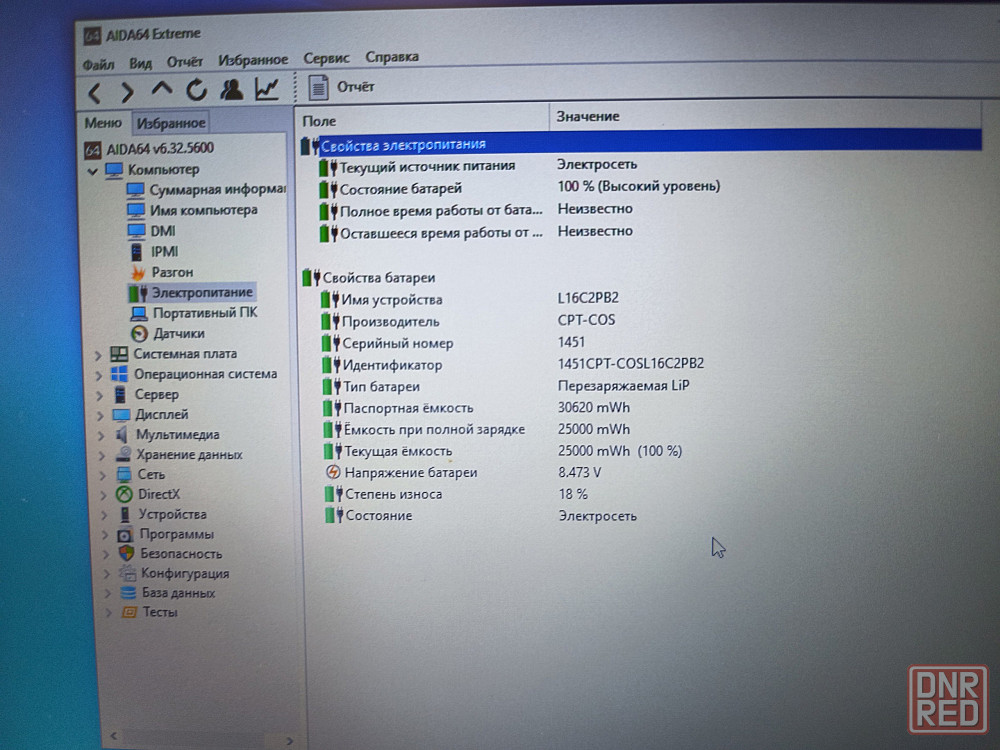Refresh the current page with the circular arrow
This screenshot has width=1000, height=750.
point(196,90)
